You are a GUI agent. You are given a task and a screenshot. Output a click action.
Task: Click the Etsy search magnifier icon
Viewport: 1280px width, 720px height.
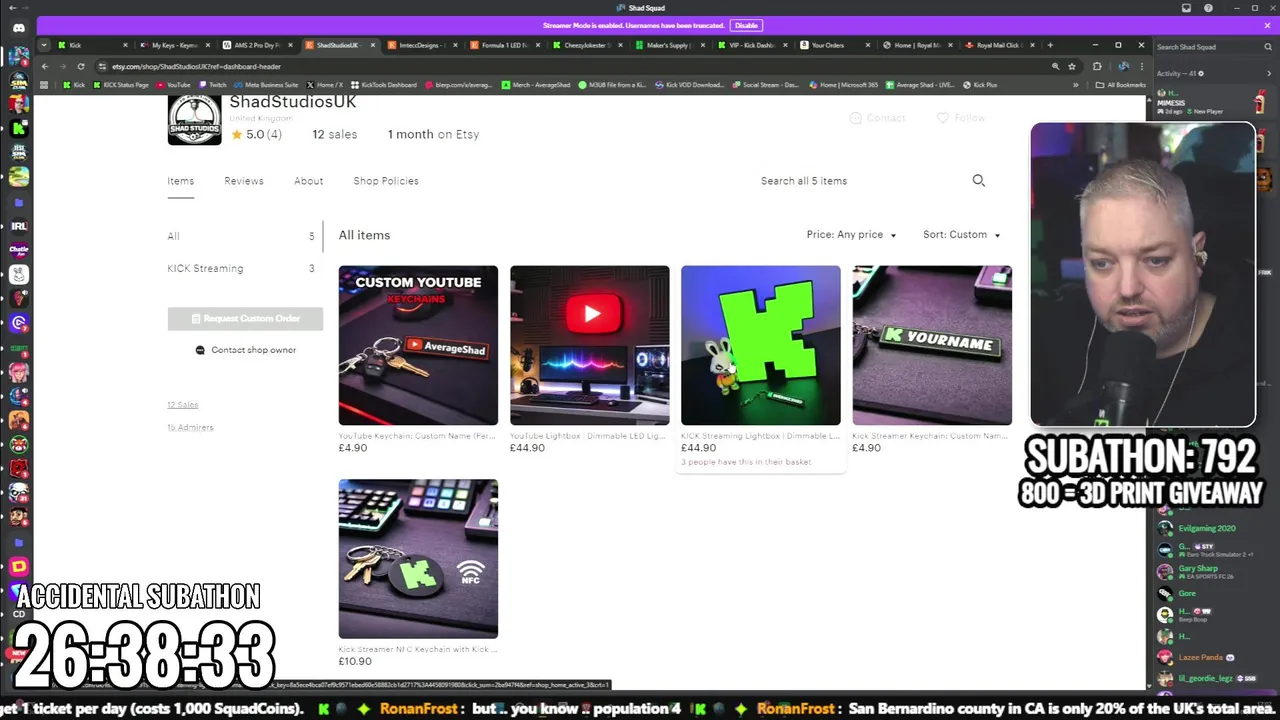979,181
